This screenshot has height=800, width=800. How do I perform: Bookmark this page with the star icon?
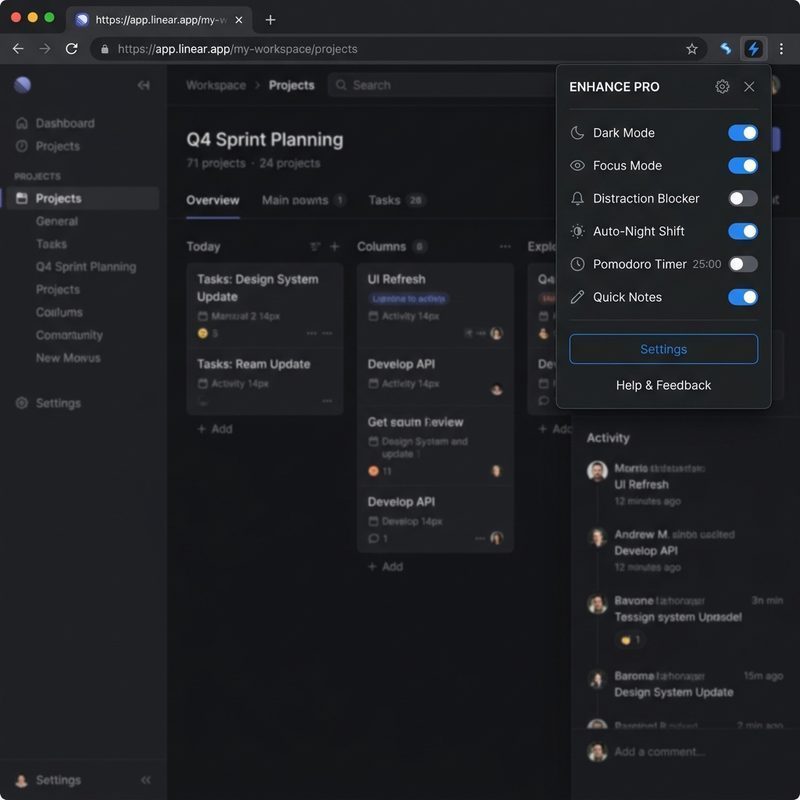point(691,49)
